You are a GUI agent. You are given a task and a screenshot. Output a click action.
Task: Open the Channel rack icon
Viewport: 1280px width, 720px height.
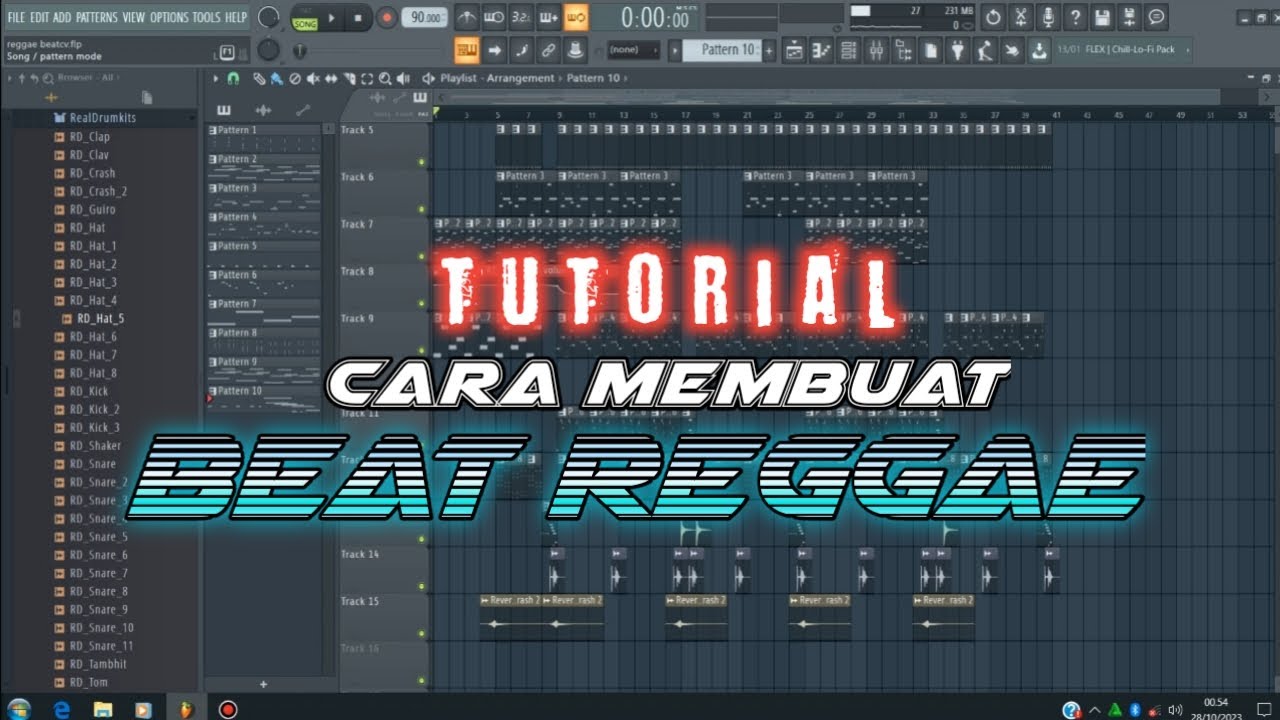pos(848,49)
